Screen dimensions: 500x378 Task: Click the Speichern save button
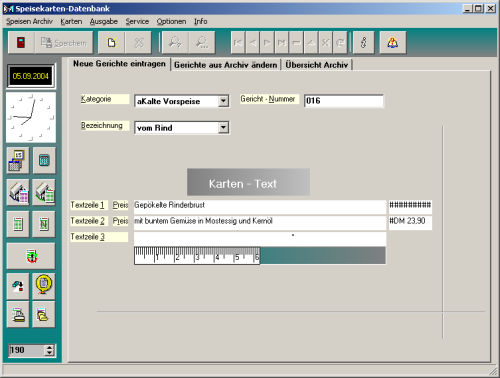(x=64, y=43)
